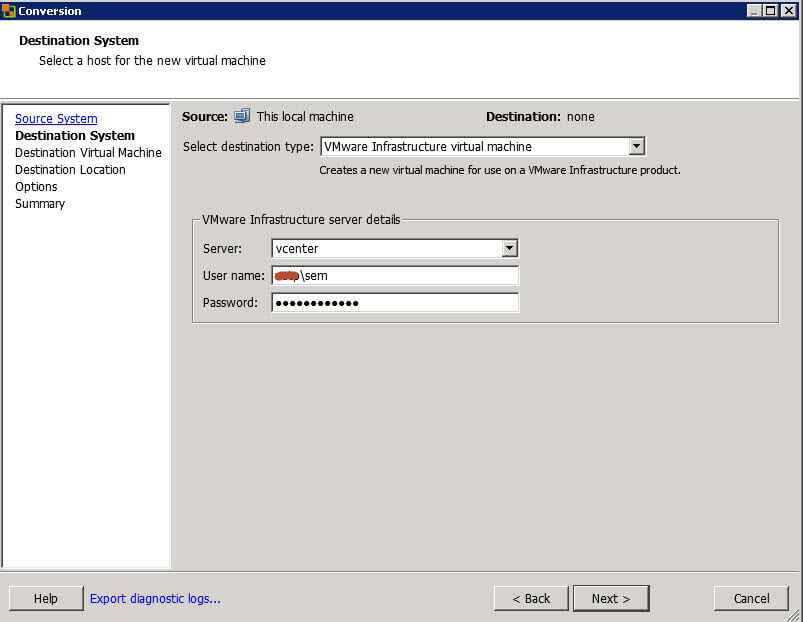Viewport: 803px width, 622px height.
Task: Open the Server combo box arrow
Action: click(509, 249)
